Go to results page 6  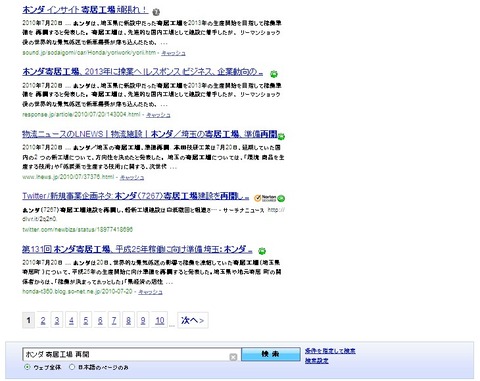point(100,320)
